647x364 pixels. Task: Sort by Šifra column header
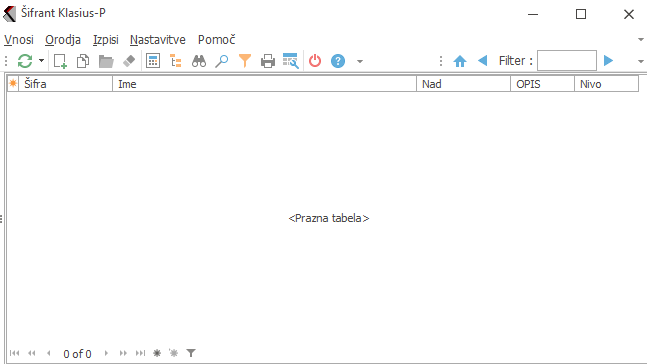click(x=66, y=84)
